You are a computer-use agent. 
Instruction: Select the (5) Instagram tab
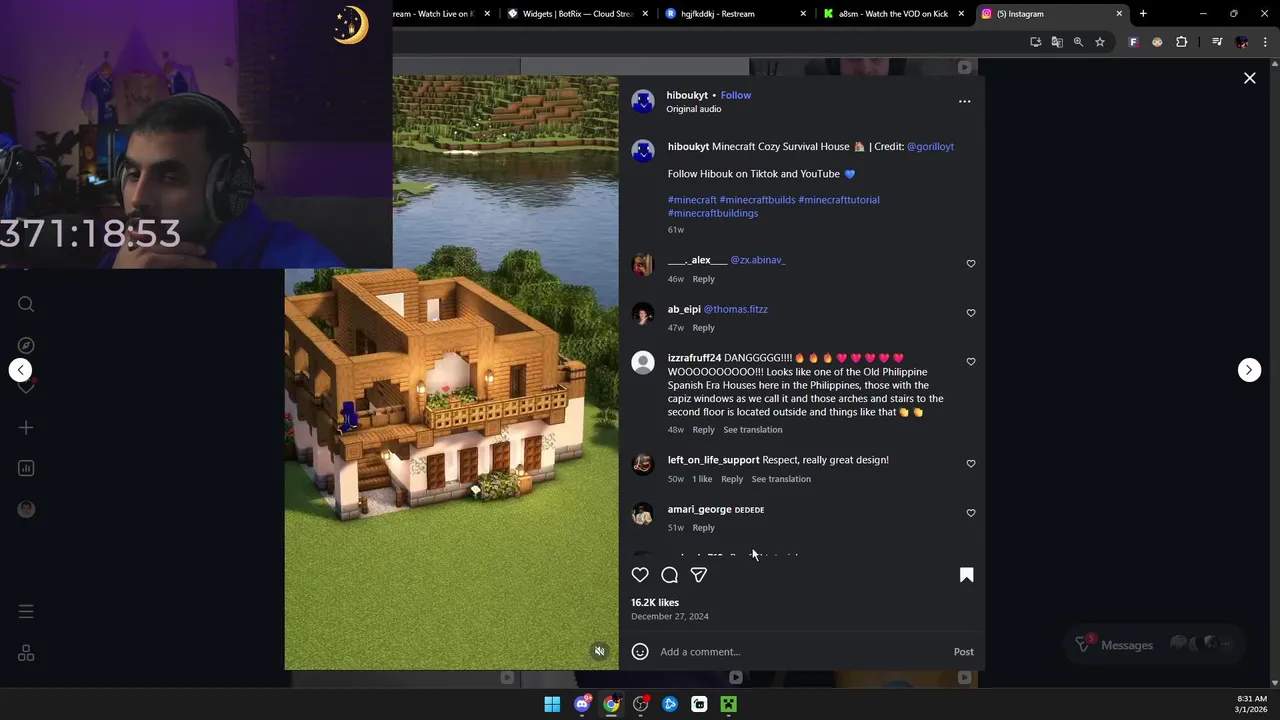click(x=1050, y=14)
